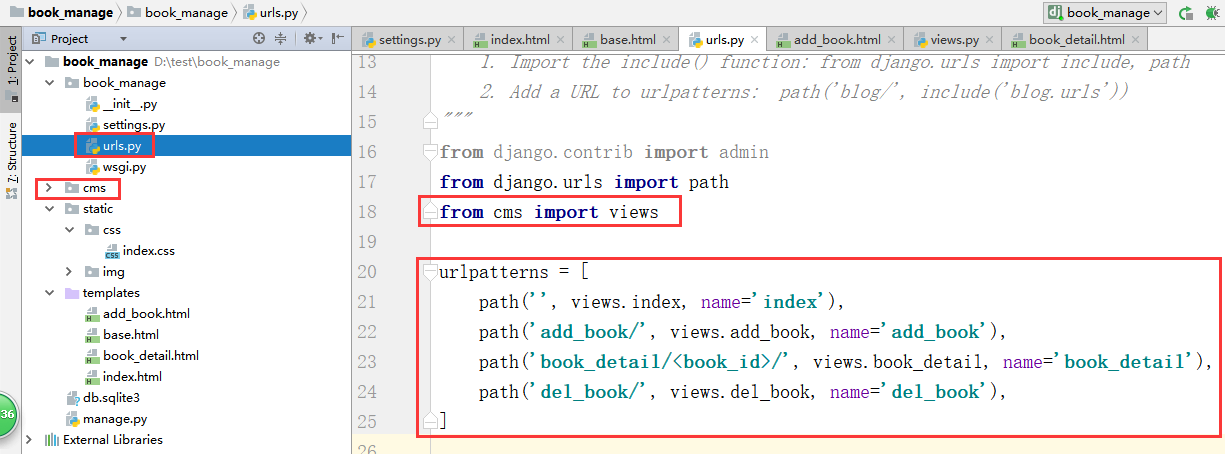1225x454 pixels.
Task: Select the img folder in project tree
Action: point(105,272)
